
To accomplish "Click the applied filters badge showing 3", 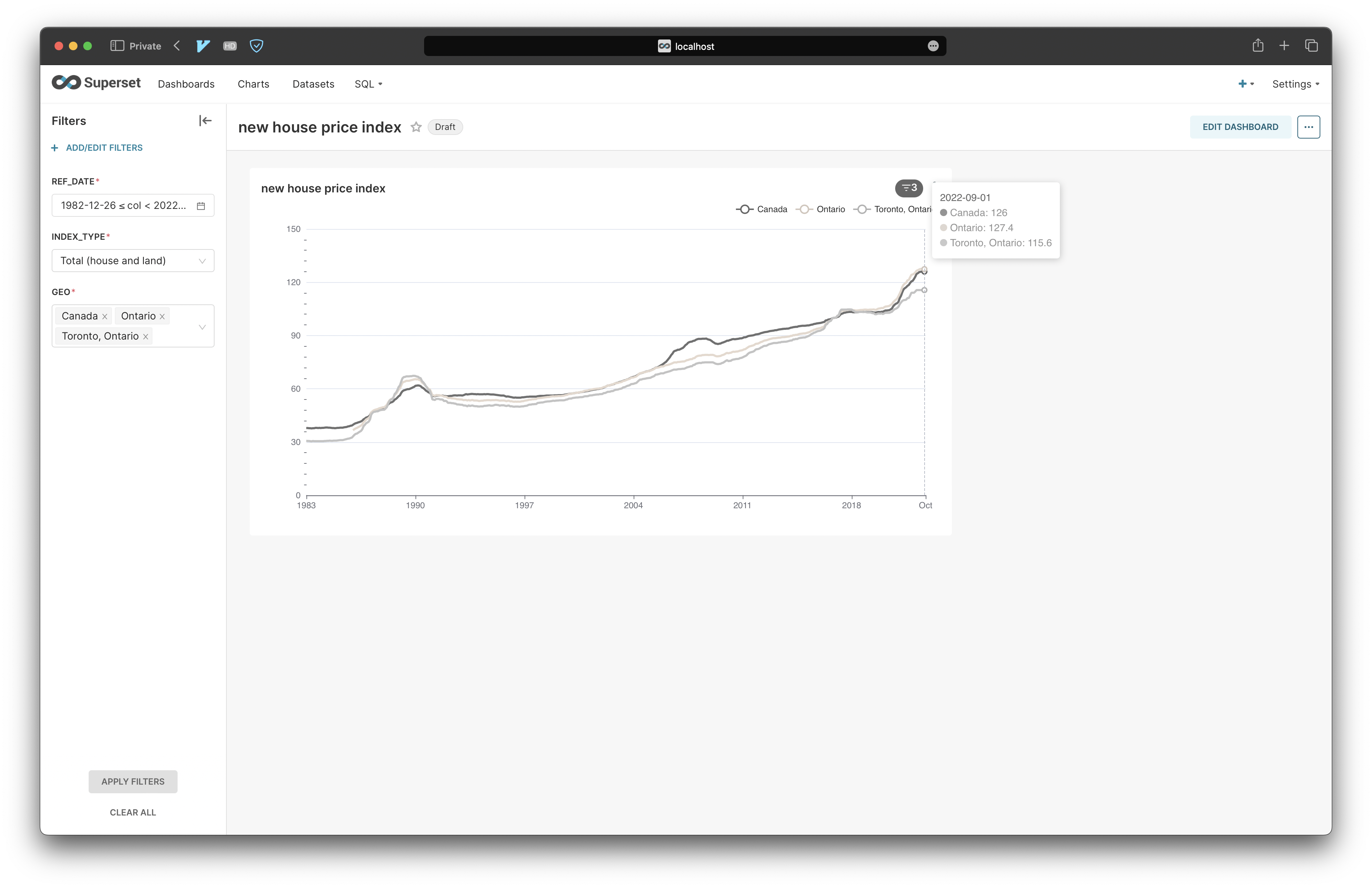I will (x=909, y=188).
